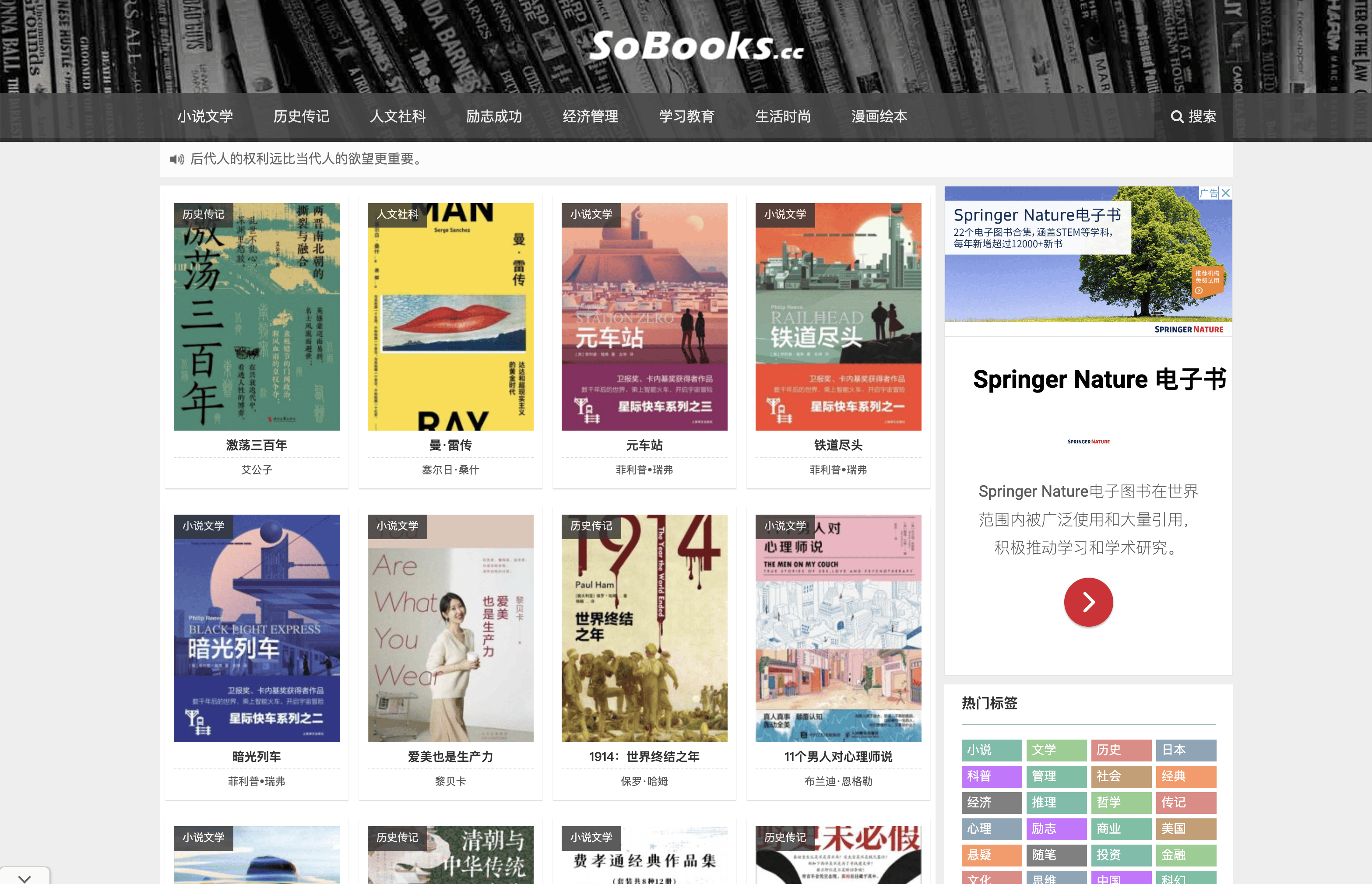Open 激荡三百年 book cover

(x=257, y=317)
